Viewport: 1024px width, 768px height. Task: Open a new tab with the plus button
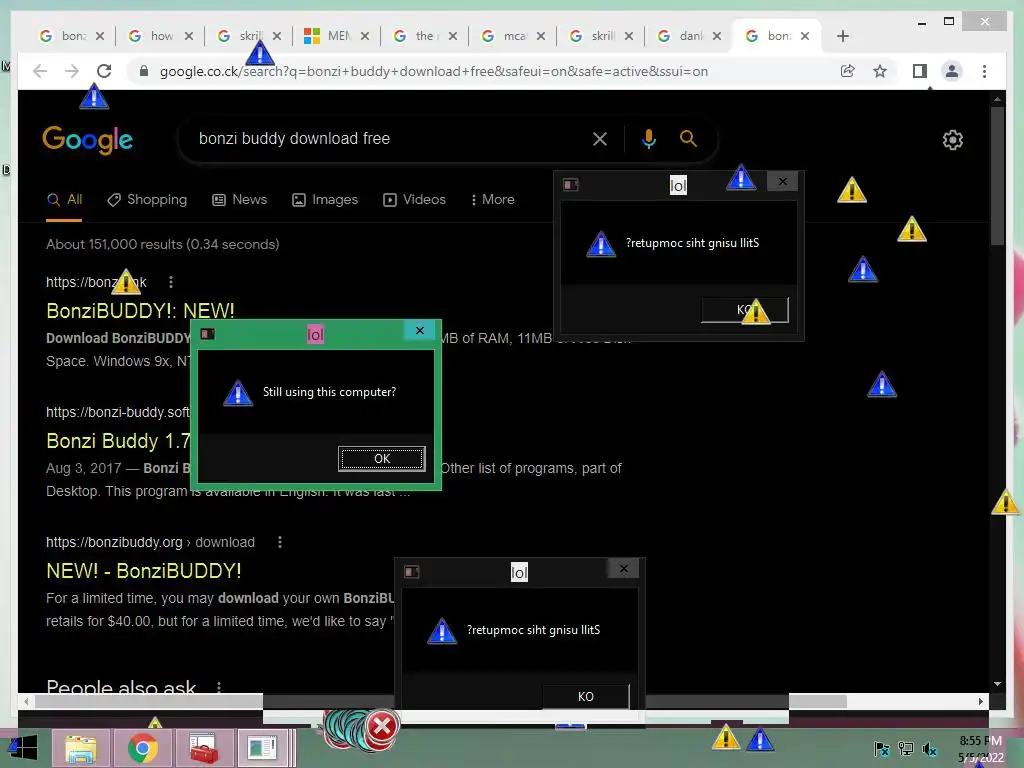tap(843, 36)
